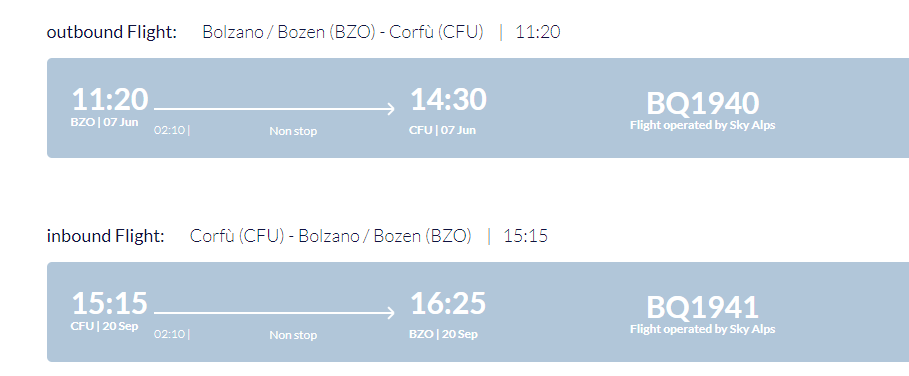This screenshot has height=376, width=909.
Task: Select flight number BQ1941
Action: pyautogui.click(x=703, y=308)
